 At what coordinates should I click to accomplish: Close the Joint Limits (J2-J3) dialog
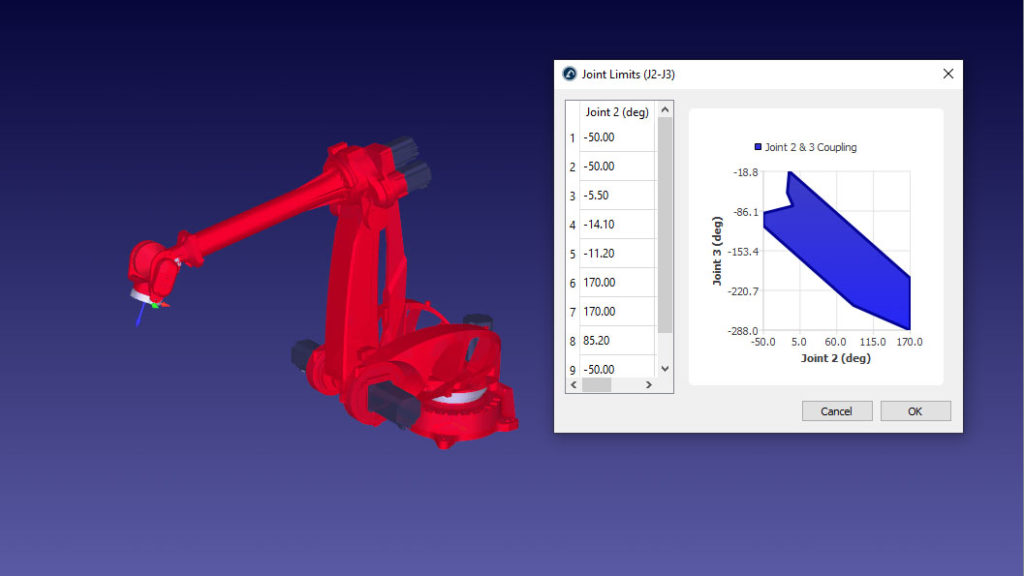click(x=948, y=73)
